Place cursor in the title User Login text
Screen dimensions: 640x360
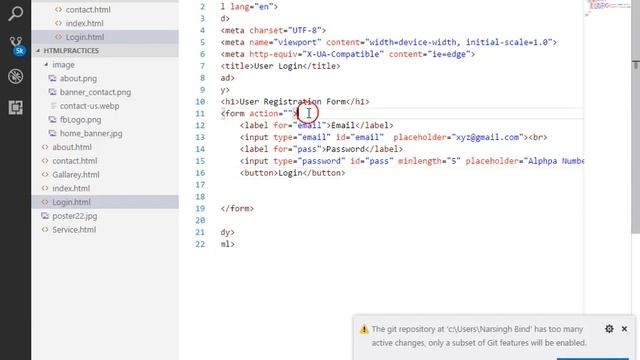coord(278,66)
